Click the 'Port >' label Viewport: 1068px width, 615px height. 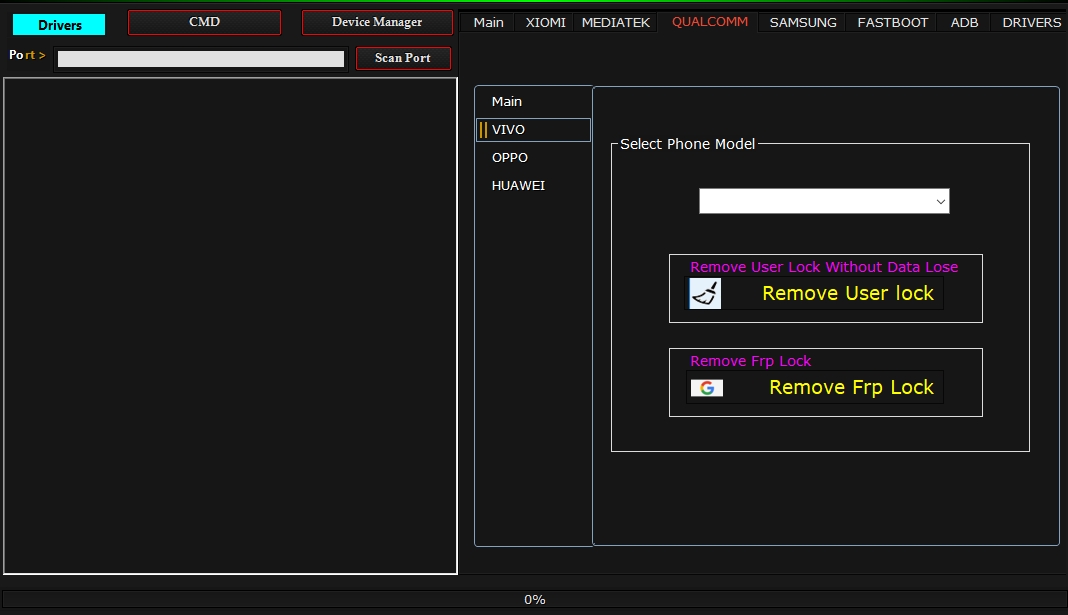[27, 55]
